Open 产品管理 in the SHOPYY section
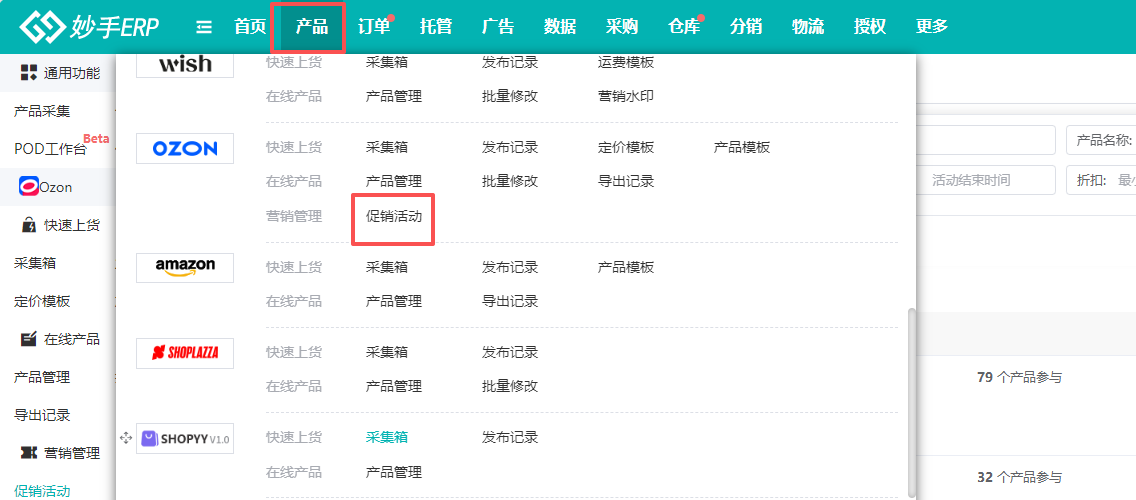1136x500 pixels. tap(394, 472)
